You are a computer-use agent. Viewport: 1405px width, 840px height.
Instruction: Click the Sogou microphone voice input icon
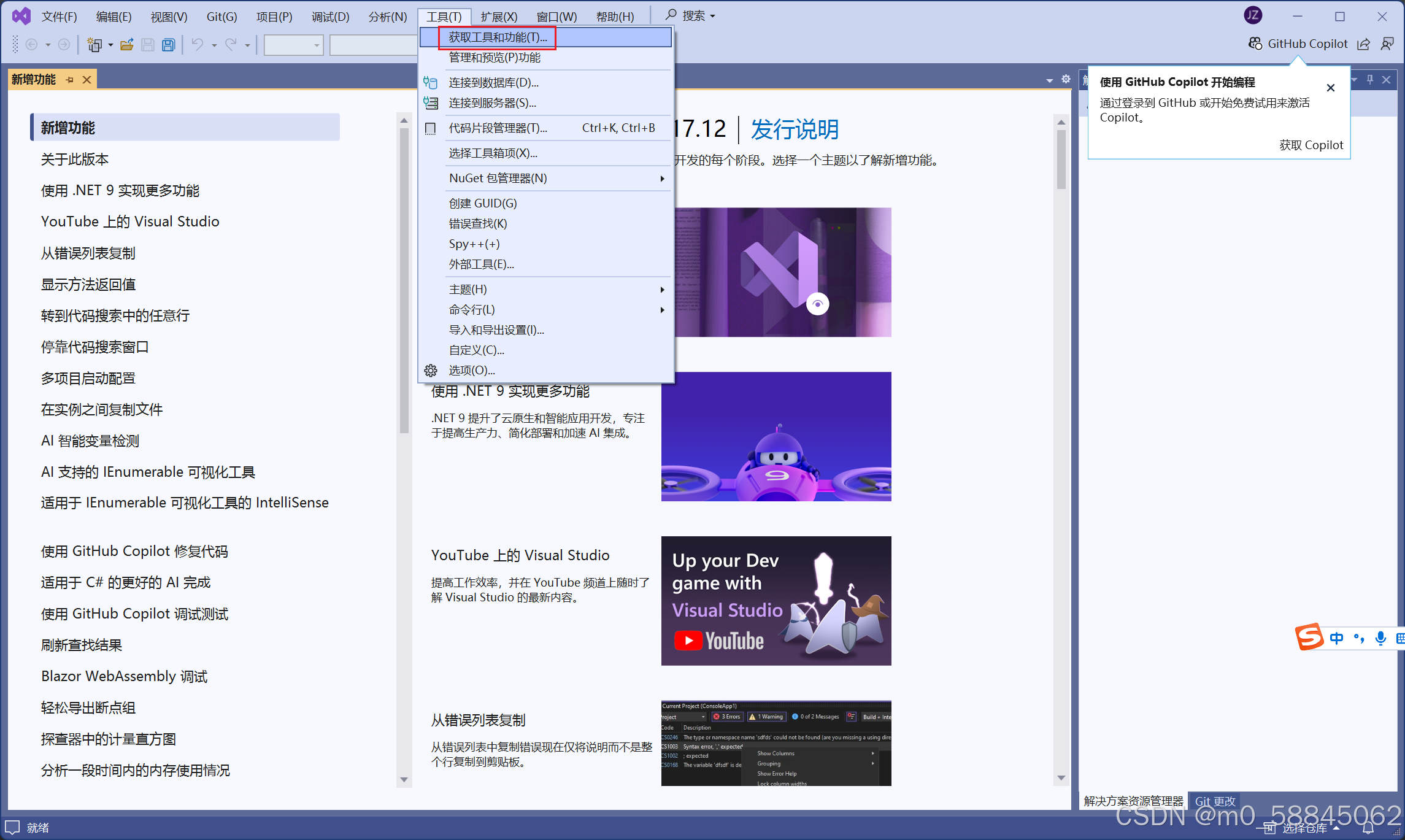pos(1380,638)
